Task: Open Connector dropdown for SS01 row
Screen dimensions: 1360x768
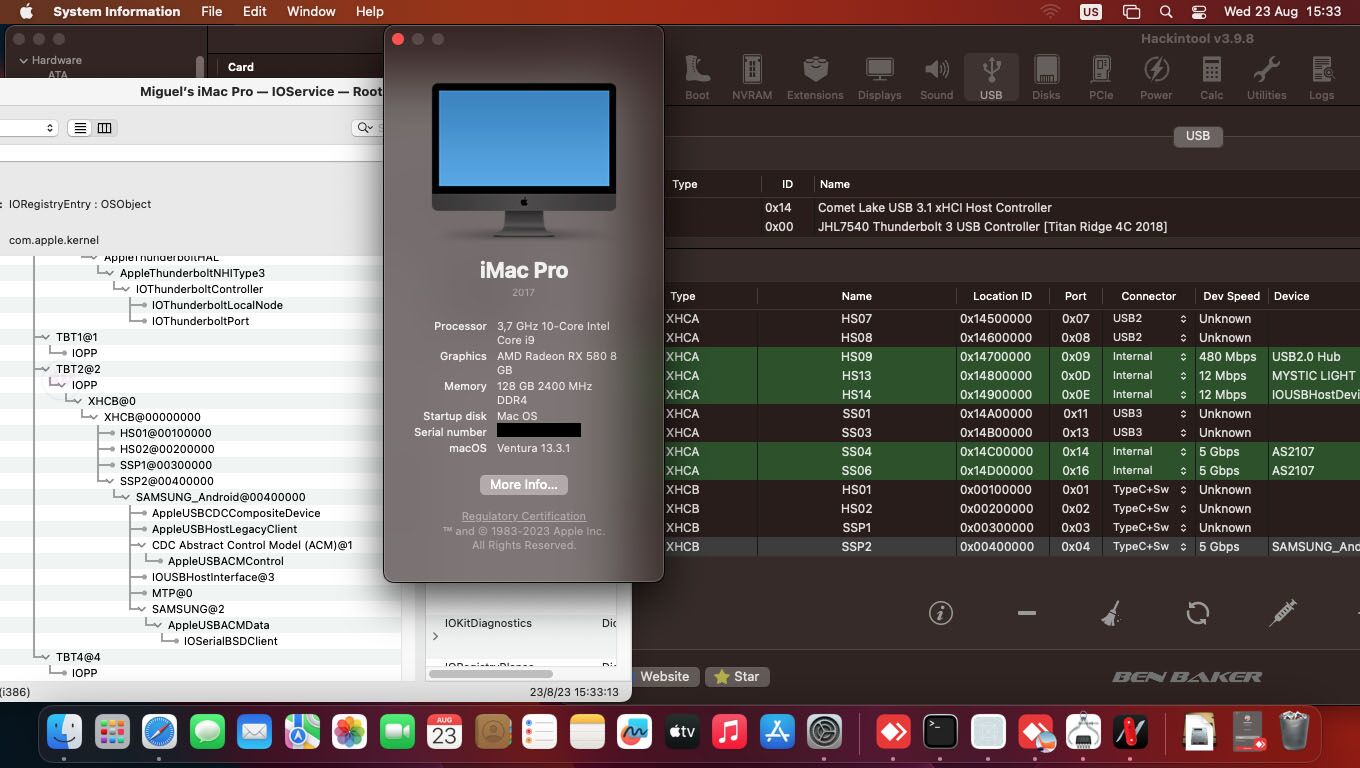Action: point(1148,414)
